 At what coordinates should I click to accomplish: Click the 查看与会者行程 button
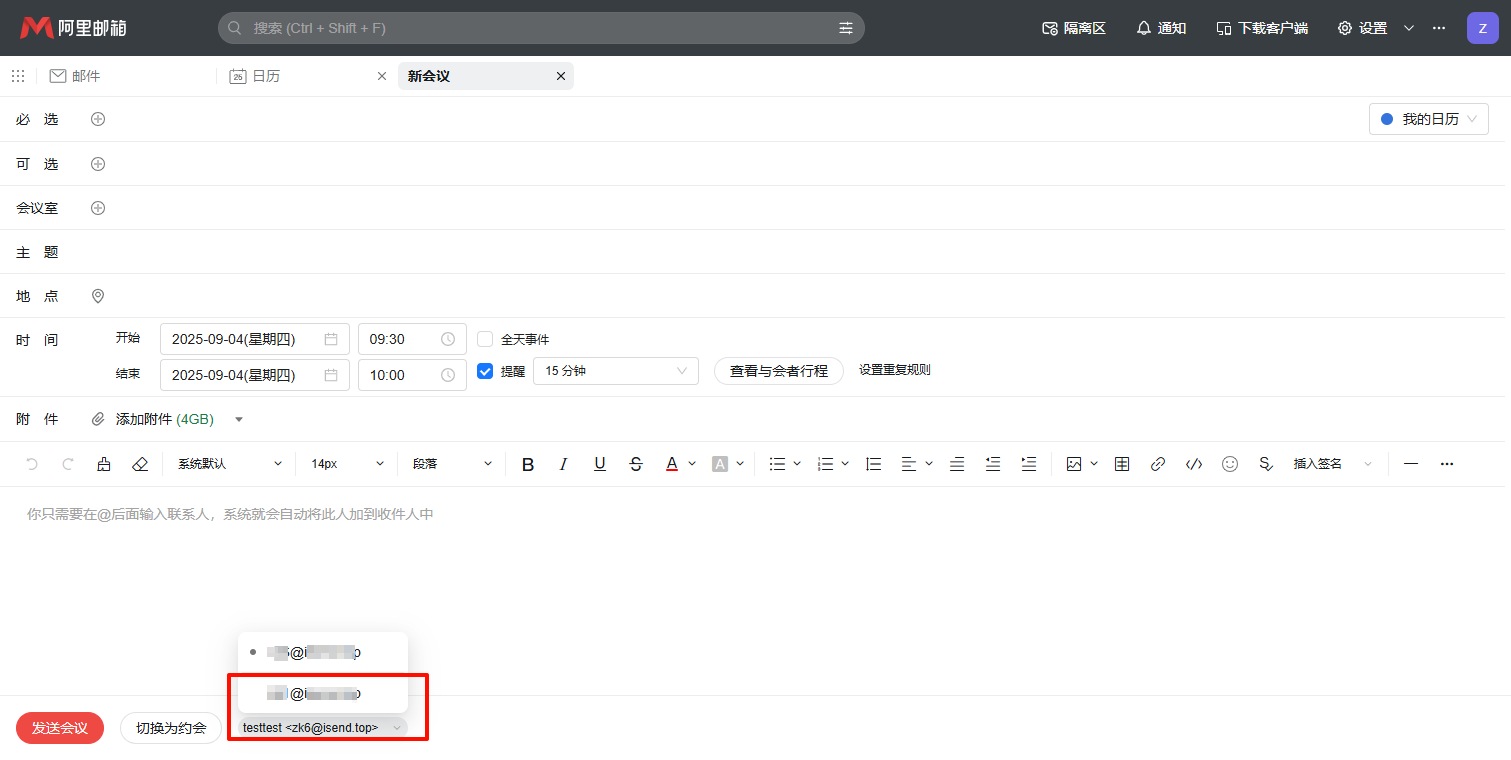778,371
